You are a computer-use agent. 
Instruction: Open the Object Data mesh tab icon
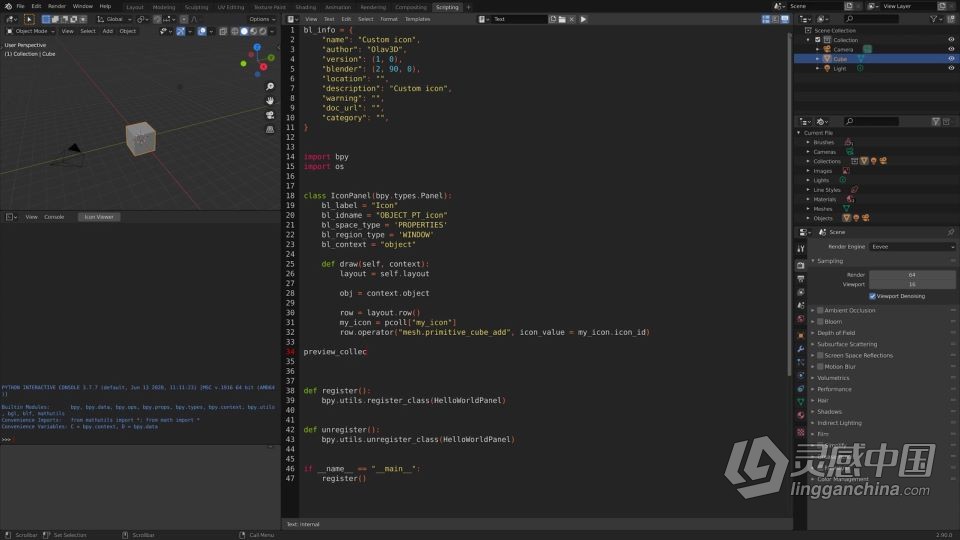tap(800, 402)
